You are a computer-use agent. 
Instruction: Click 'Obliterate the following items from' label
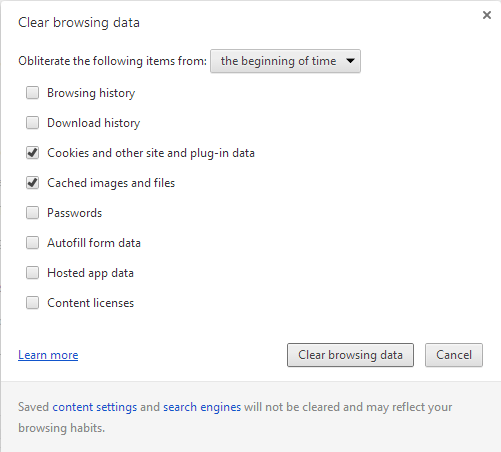(x=112, y=61)
